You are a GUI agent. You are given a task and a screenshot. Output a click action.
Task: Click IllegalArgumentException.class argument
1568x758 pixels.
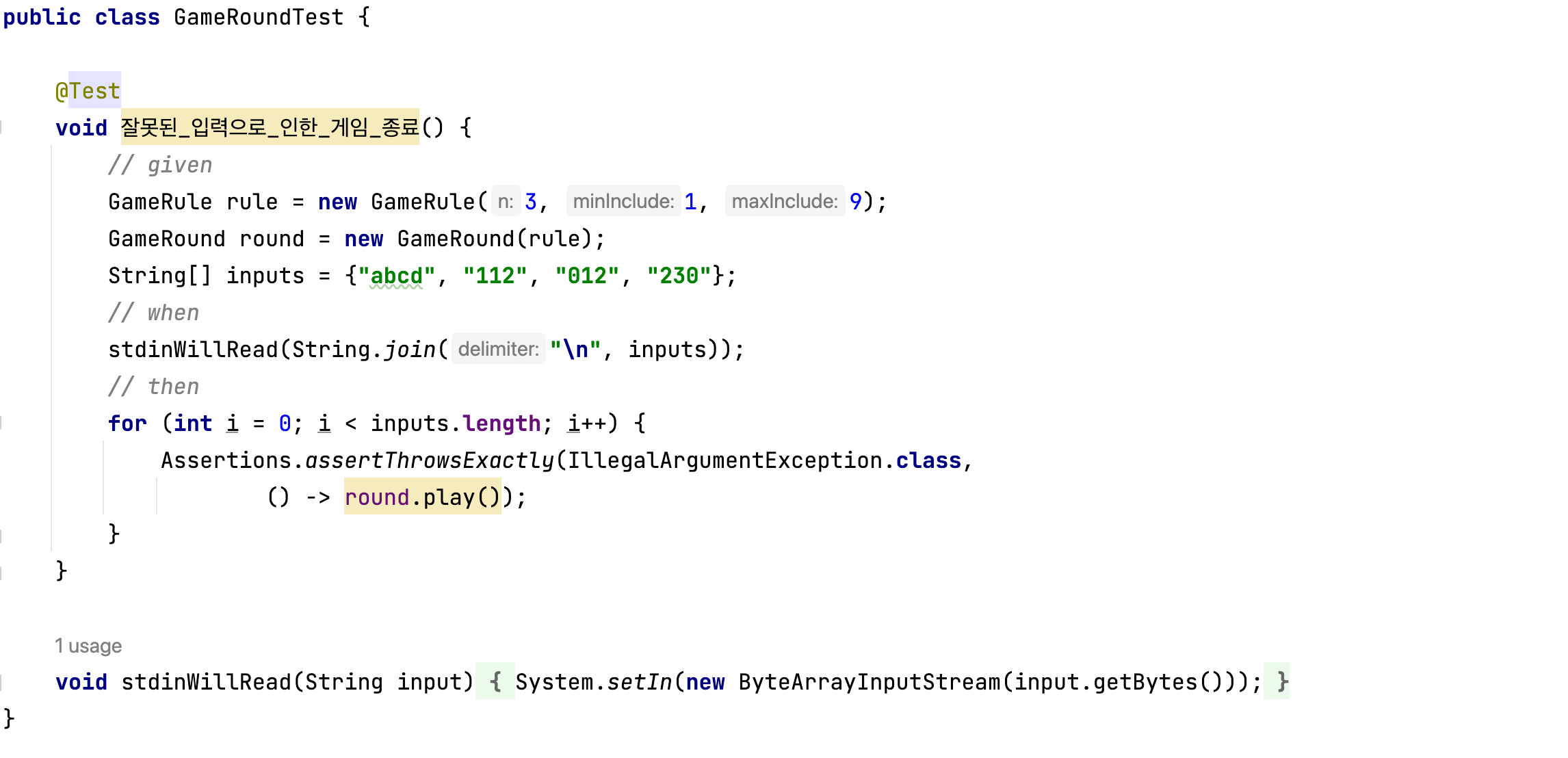(x=765, y=460)
